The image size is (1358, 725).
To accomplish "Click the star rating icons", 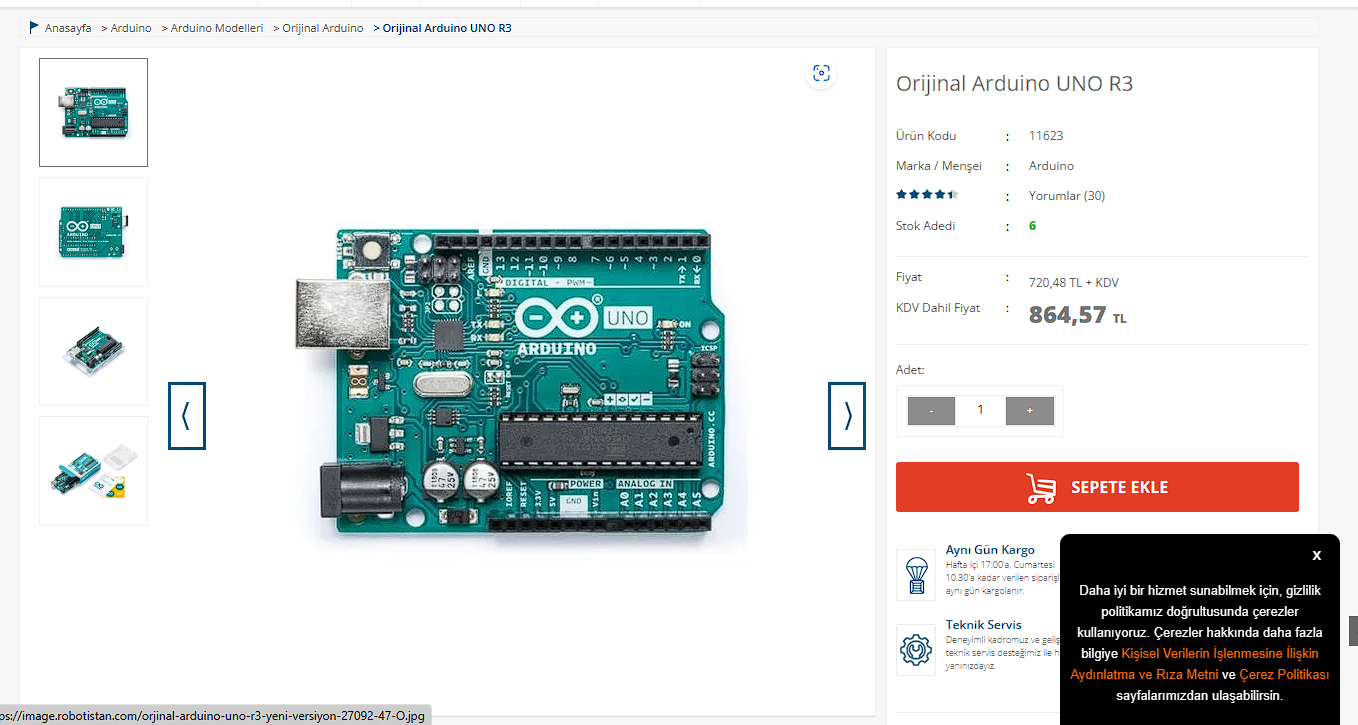I will 927,195.
